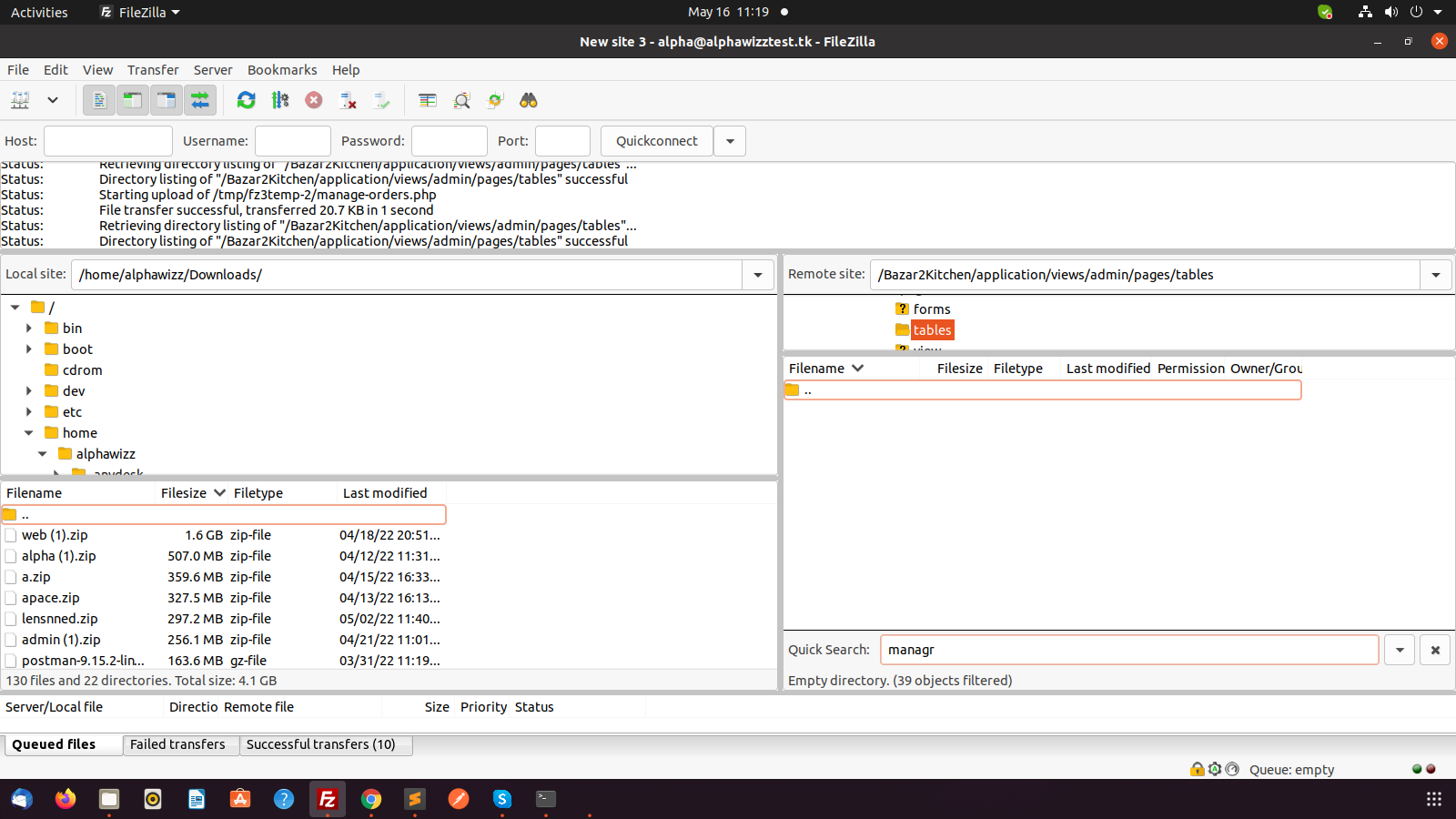Cancel the current operation
The height and width of the screenshot is (819, 1456).
tap(314, 100)
